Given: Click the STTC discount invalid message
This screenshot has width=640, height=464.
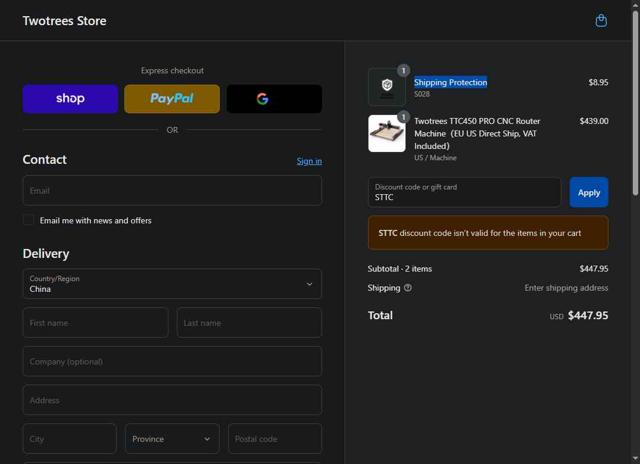Looking at the screenshot, I should [x=488, y=233].
